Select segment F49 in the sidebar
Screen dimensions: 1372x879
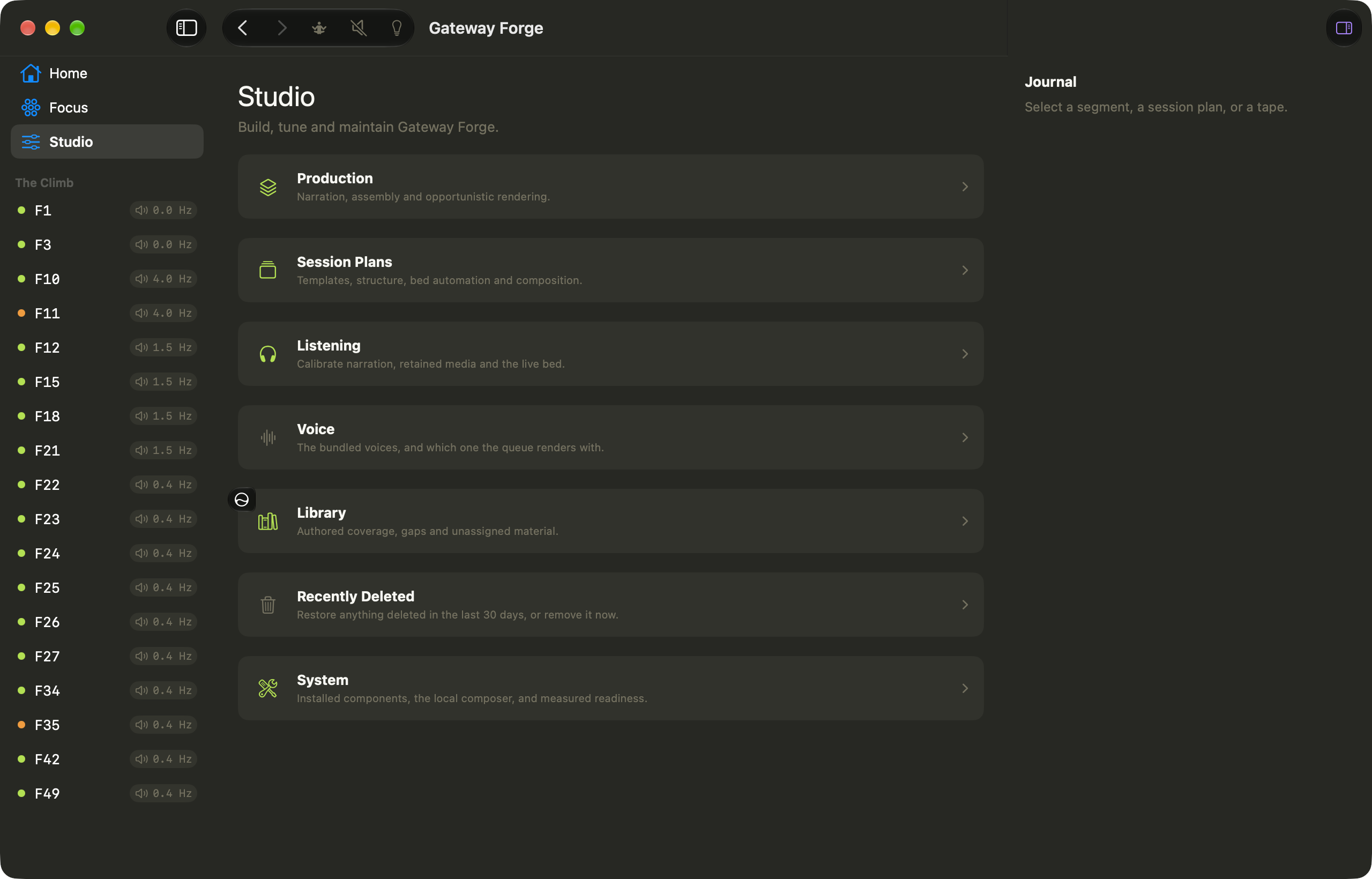pyautogui.click(x=107, y=793)
